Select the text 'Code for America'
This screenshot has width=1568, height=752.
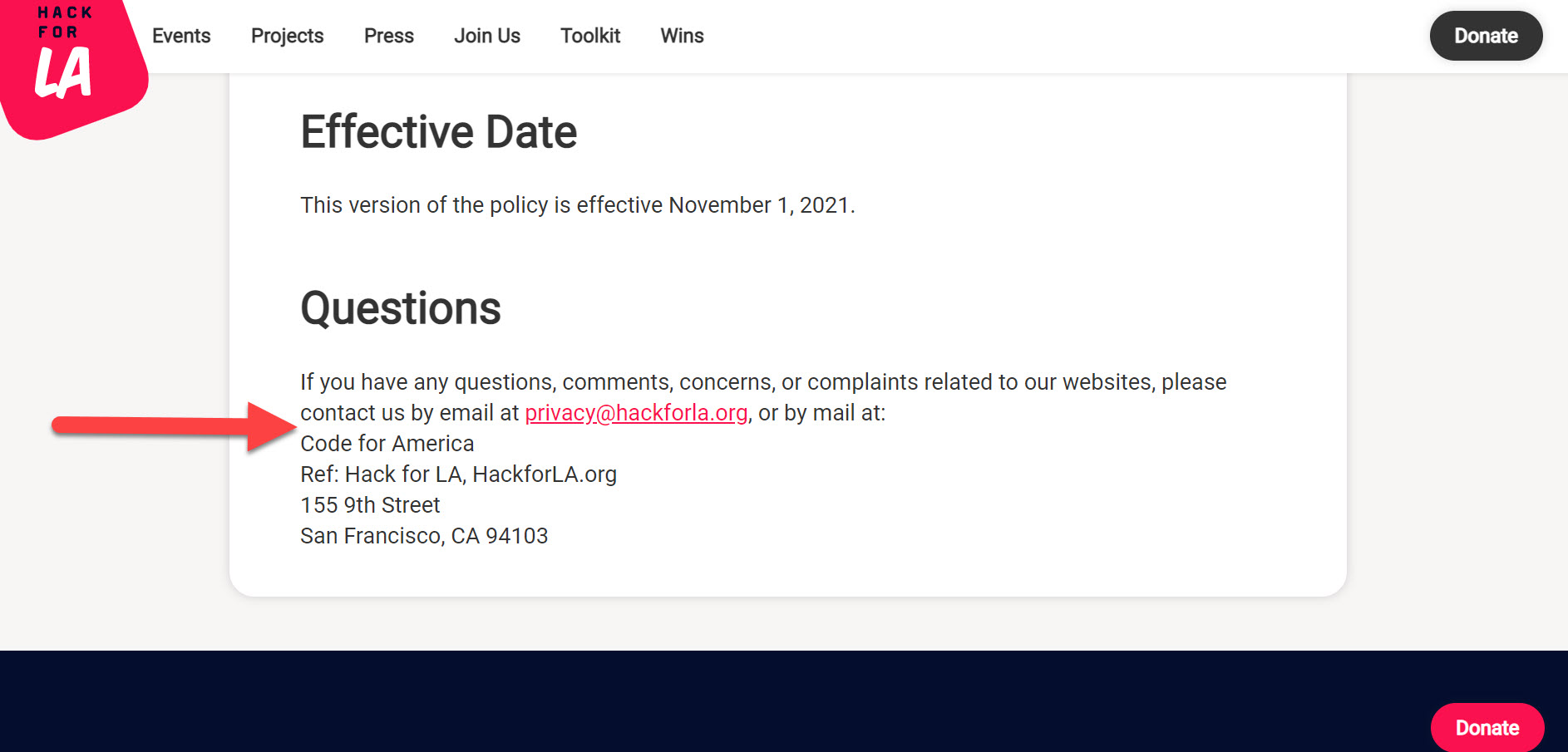pos(387,444)
